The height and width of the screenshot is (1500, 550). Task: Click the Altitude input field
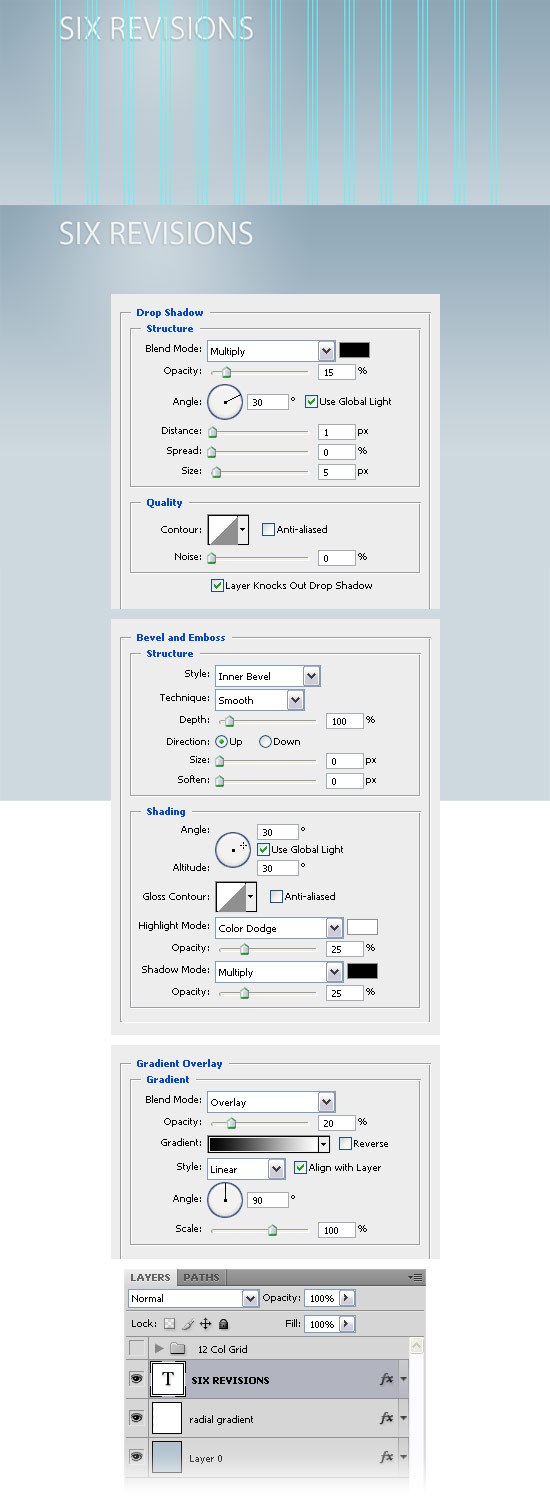278,868
